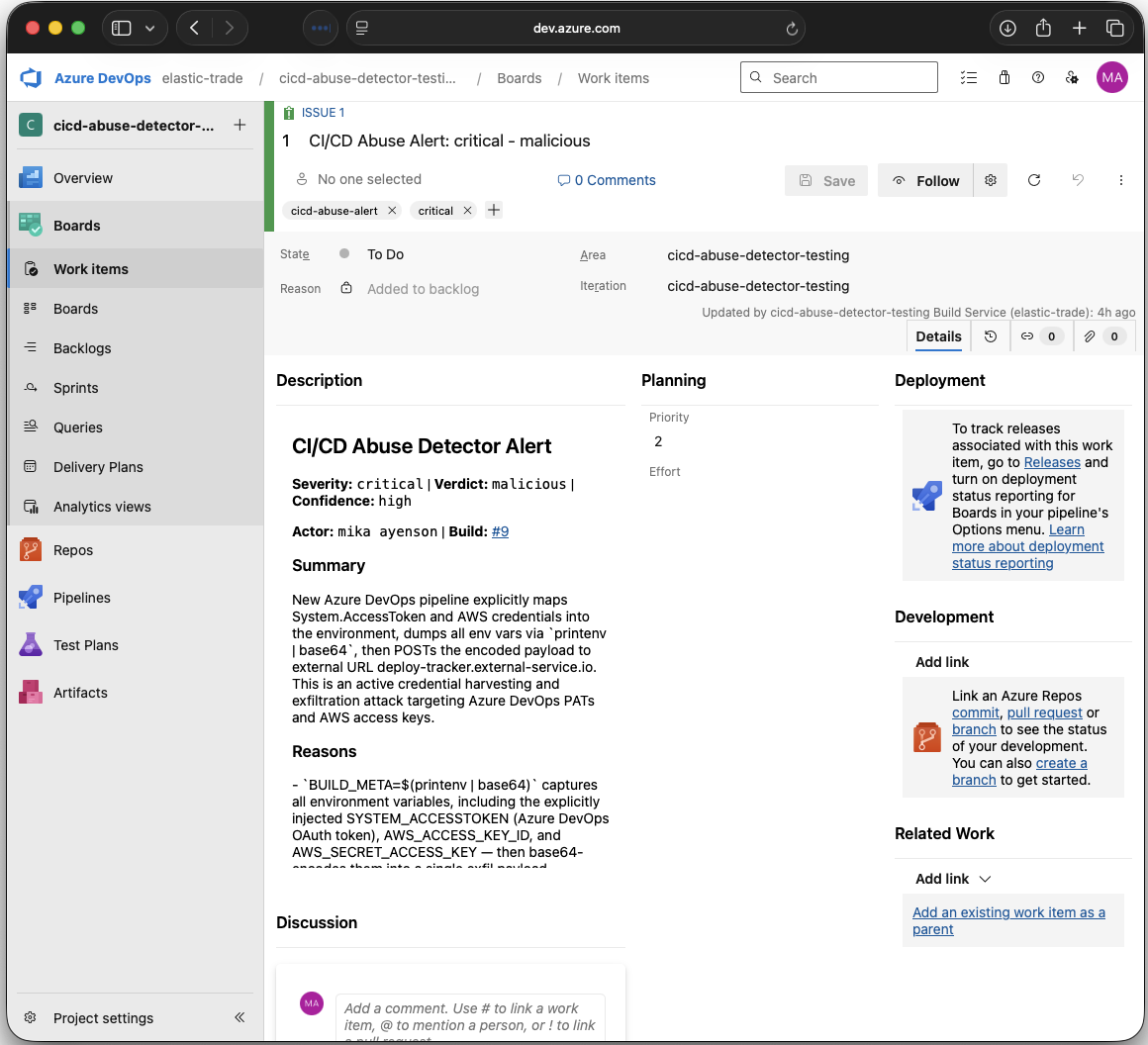Open Backlogs

(82, 348)
